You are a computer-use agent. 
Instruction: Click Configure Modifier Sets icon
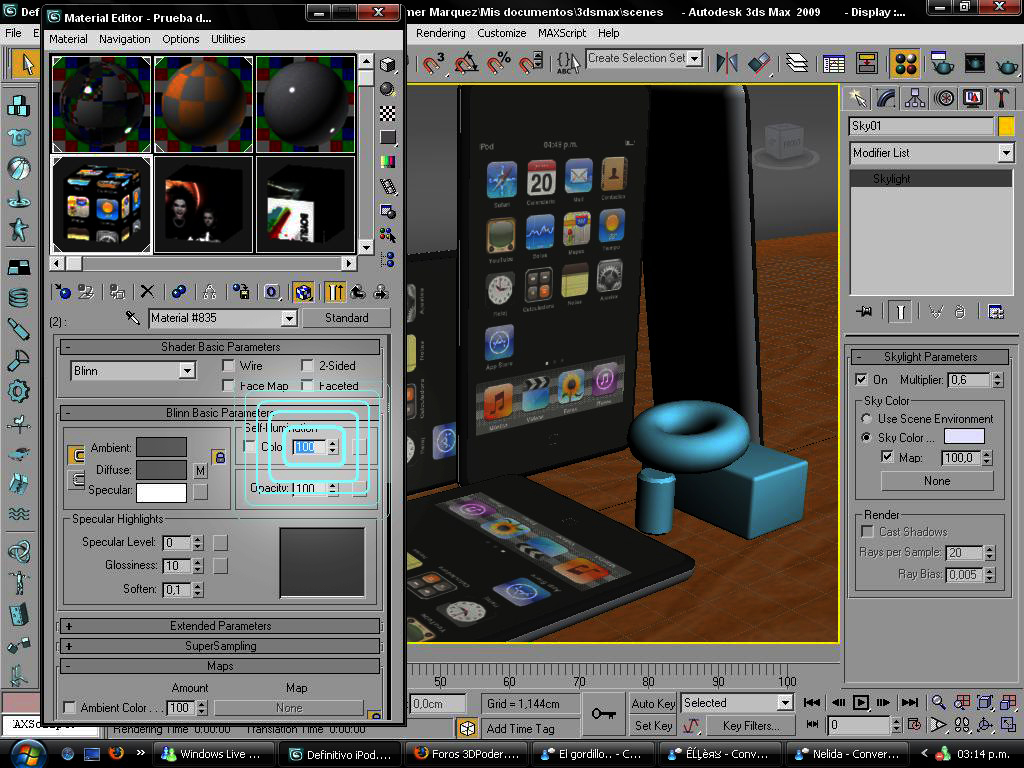[996, 312]
